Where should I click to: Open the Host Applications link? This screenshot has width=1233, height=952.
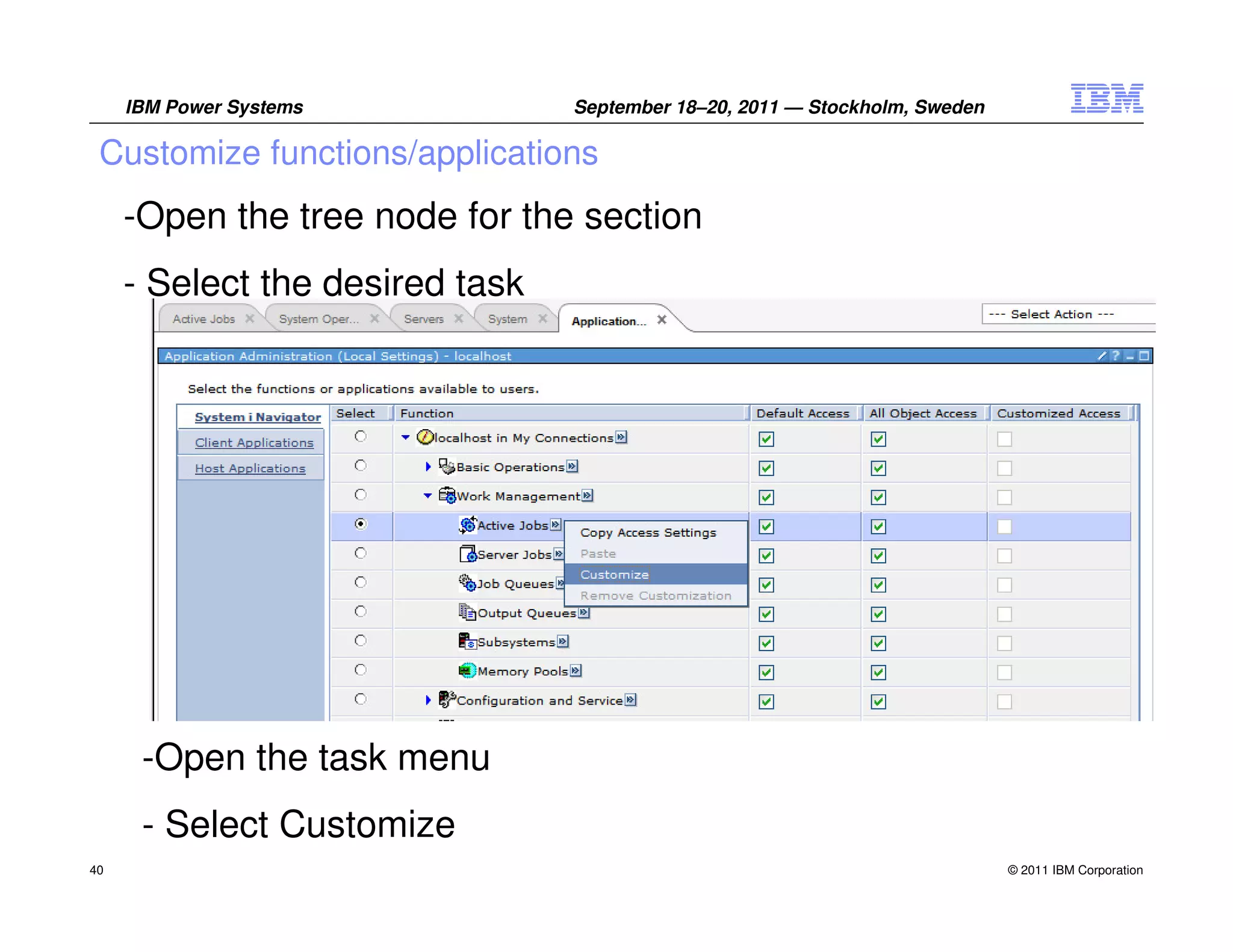[250, 469]
